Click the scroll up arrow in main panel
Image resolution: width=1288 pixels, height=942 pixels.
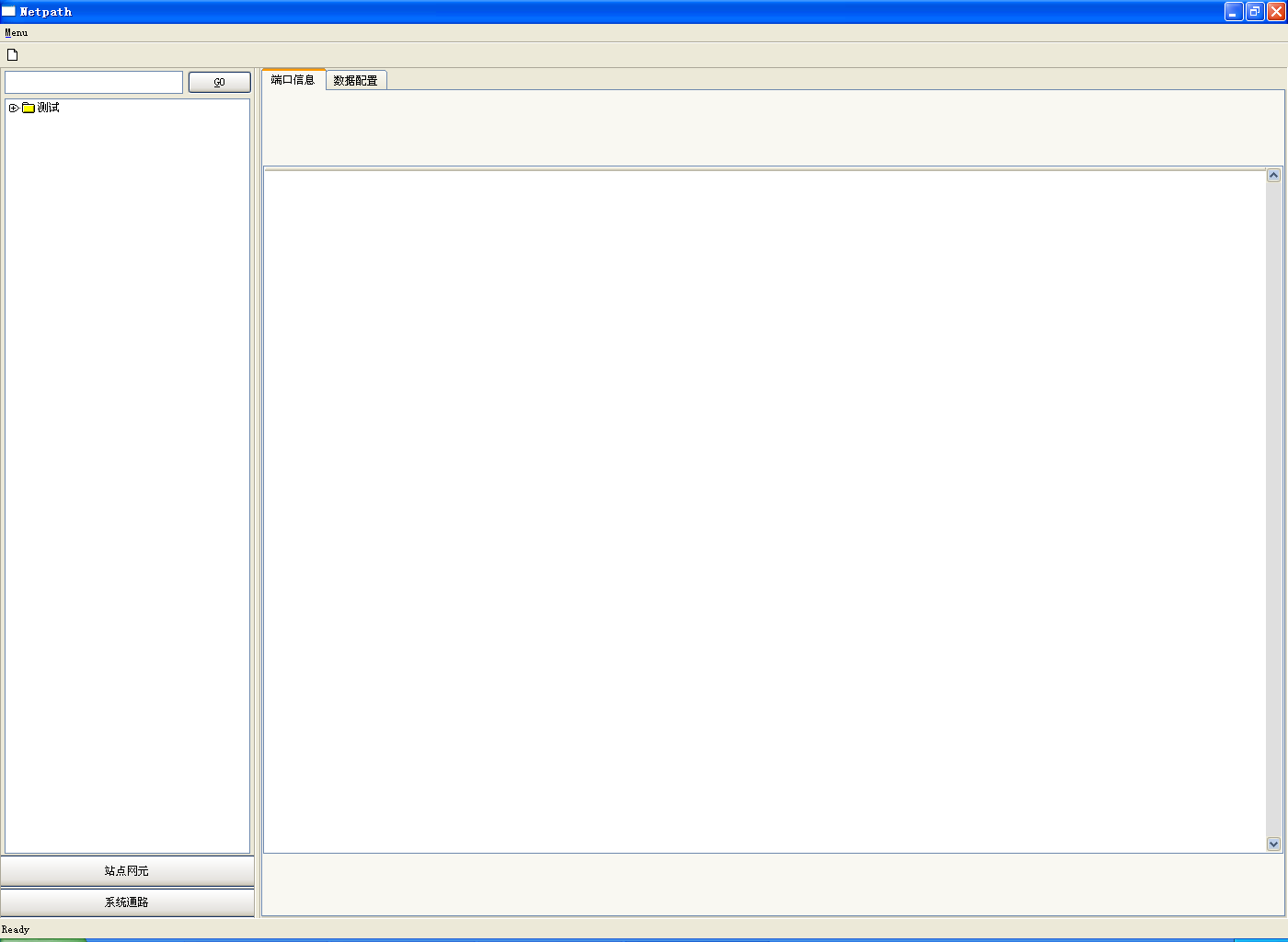pos(1273,175)
